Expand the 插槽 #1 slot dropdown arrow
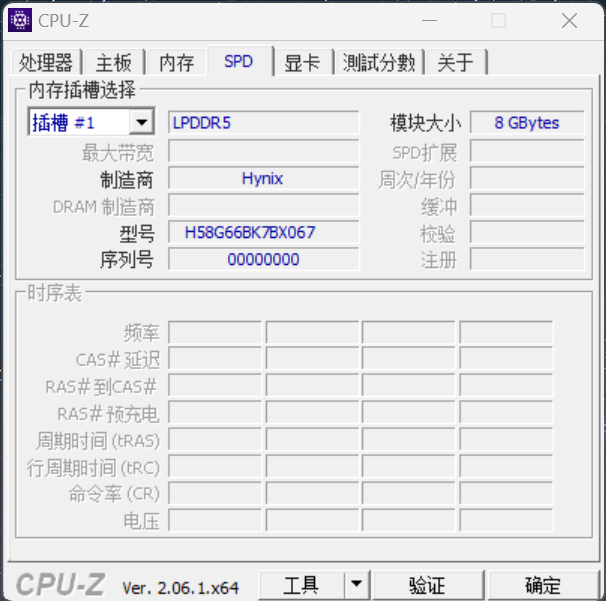 pyautogui.click(x=141, y=123)
